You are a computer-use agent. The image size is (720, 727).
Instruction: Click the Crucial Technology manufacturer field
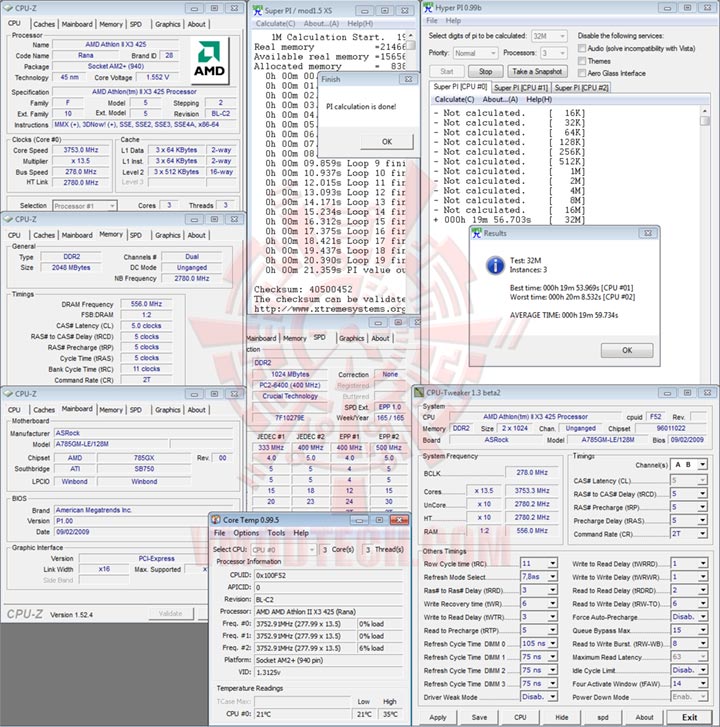pos(290,396)
